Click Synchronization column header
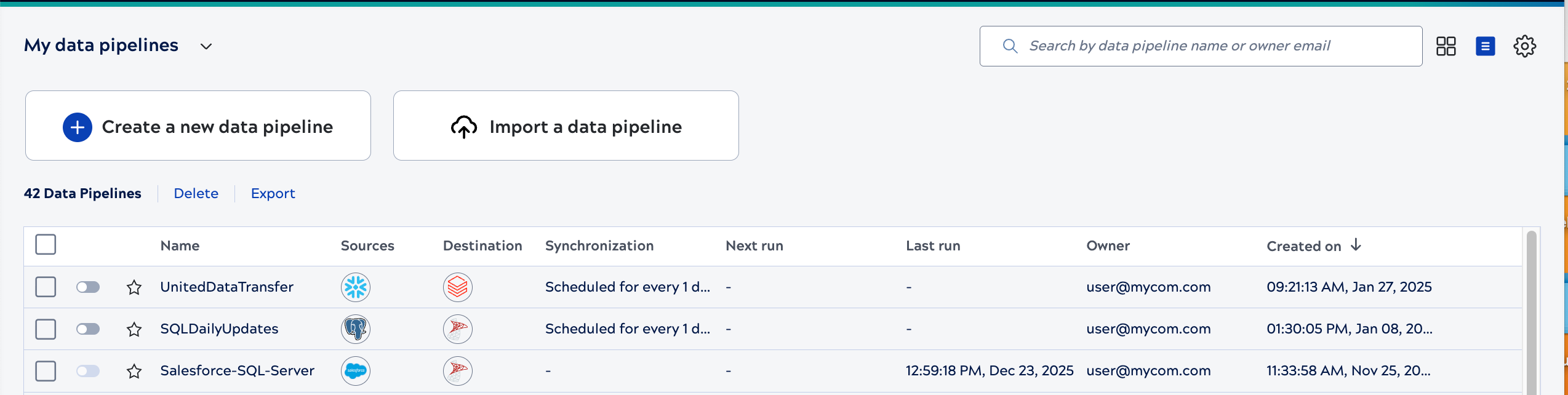Image resolution: width=1568 pixels, height=395 pixels. click(x=599, y=245)
